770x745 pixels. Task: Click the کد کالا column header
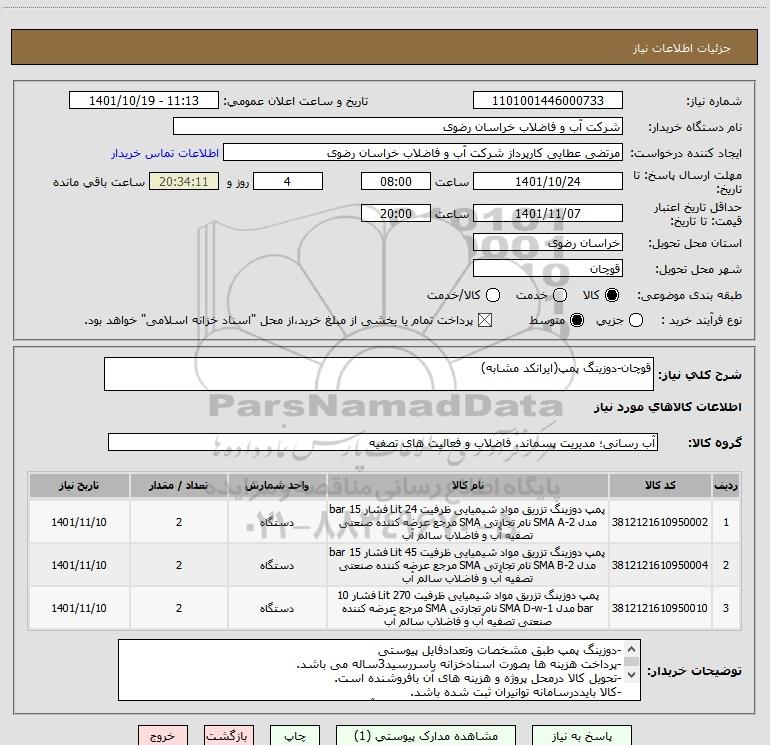click(660, 486)
